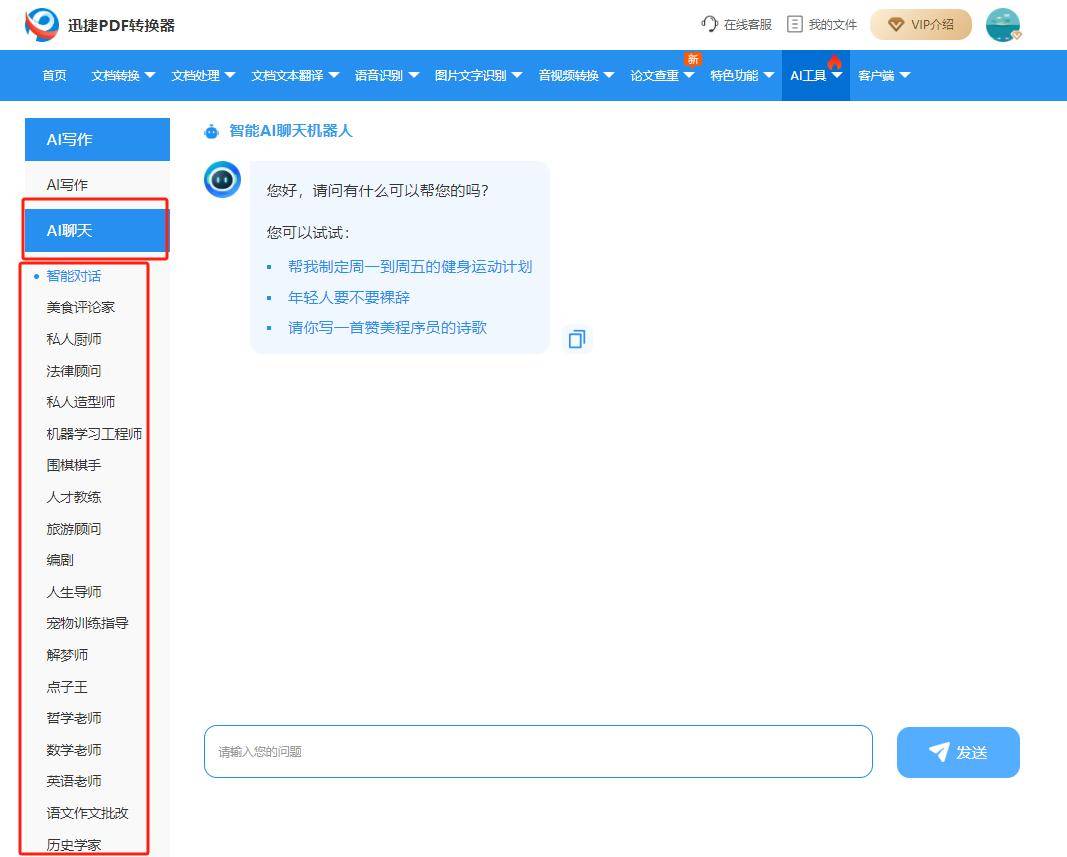Click the user avatar in the top-right corner
Image resolution: width=1067 pixels, height=857 pixels.
tap(1002, 25)
